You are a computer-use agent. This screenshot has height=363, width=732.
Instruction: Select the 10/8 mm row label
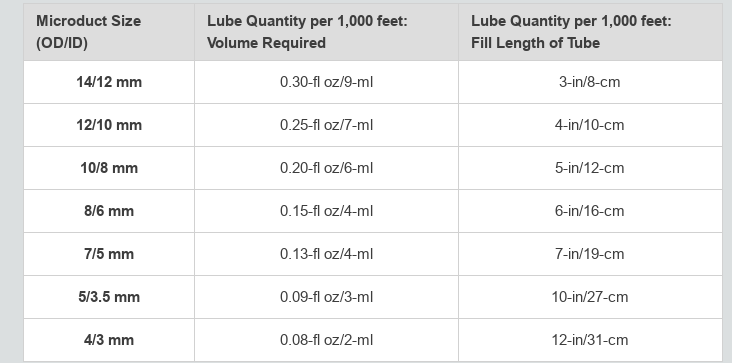(109, 168)
